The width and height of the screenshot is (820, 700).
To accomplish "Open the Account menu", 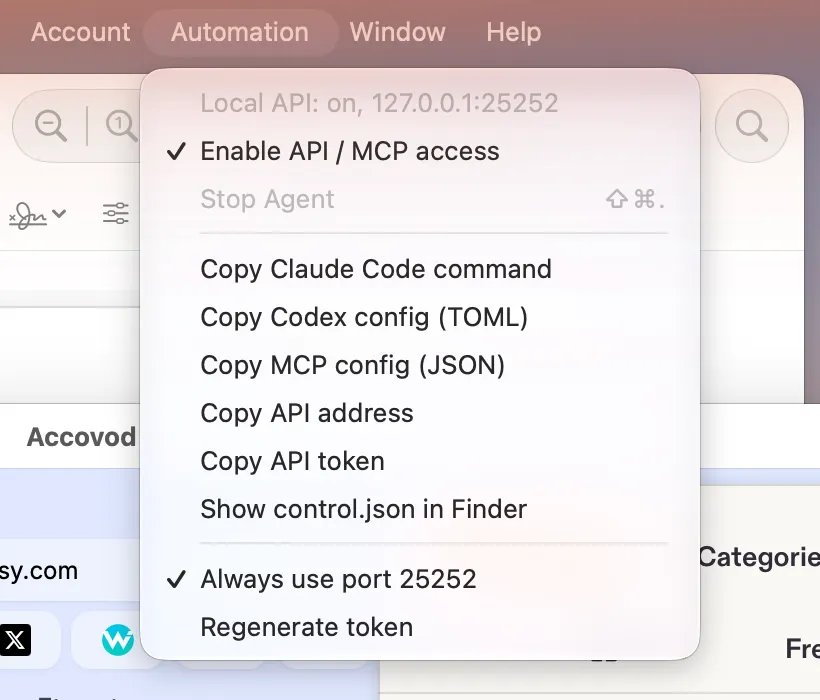I will click(x=81, y=32).
